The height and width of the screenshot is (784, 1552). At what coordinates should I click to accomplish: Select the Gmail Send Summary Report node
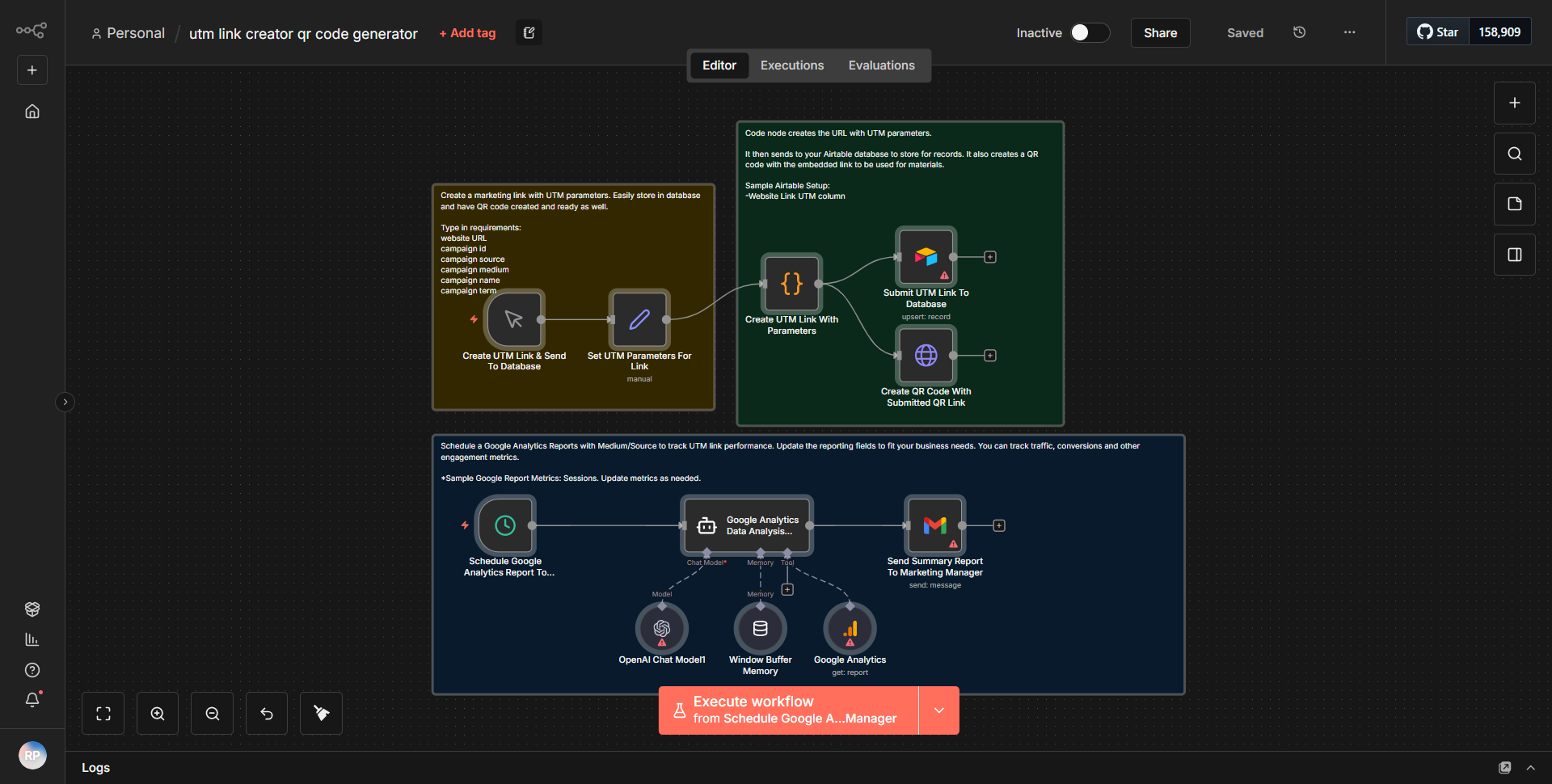935,525
